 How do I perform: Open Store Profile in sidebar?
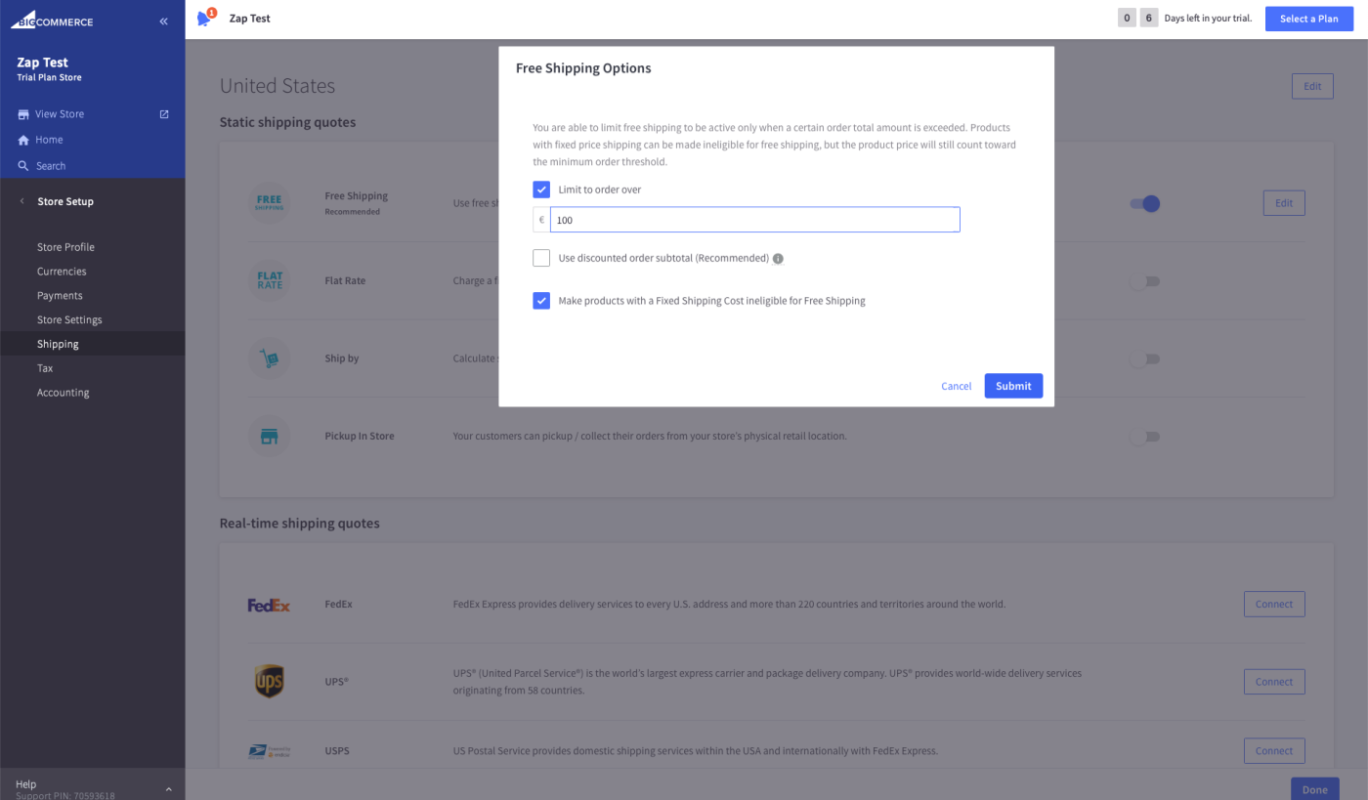pyautogui.click(x=66, y=247)
